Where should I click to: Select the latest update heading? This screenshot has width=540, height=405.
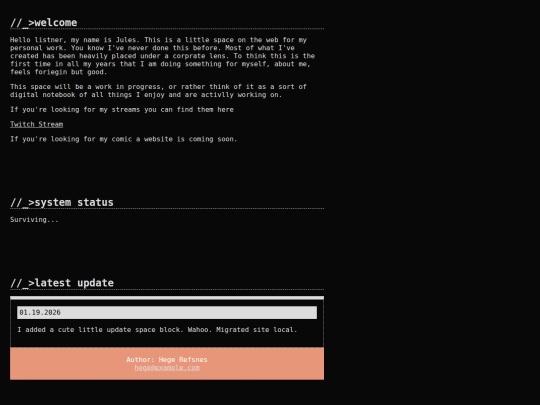pyautogui.click(x=62, y=283)
